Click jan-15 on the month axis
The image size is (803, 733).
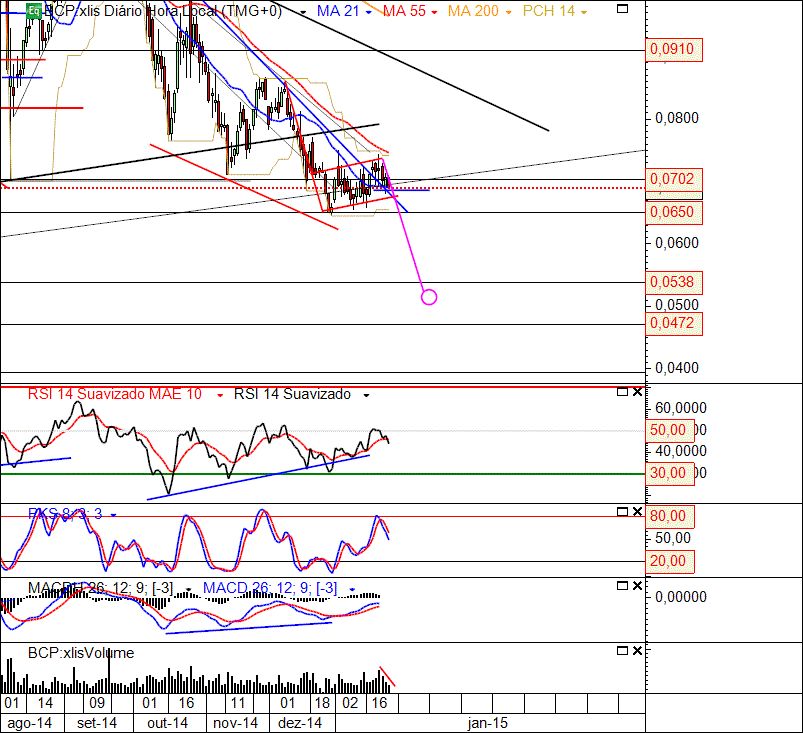tap(488, 723)
